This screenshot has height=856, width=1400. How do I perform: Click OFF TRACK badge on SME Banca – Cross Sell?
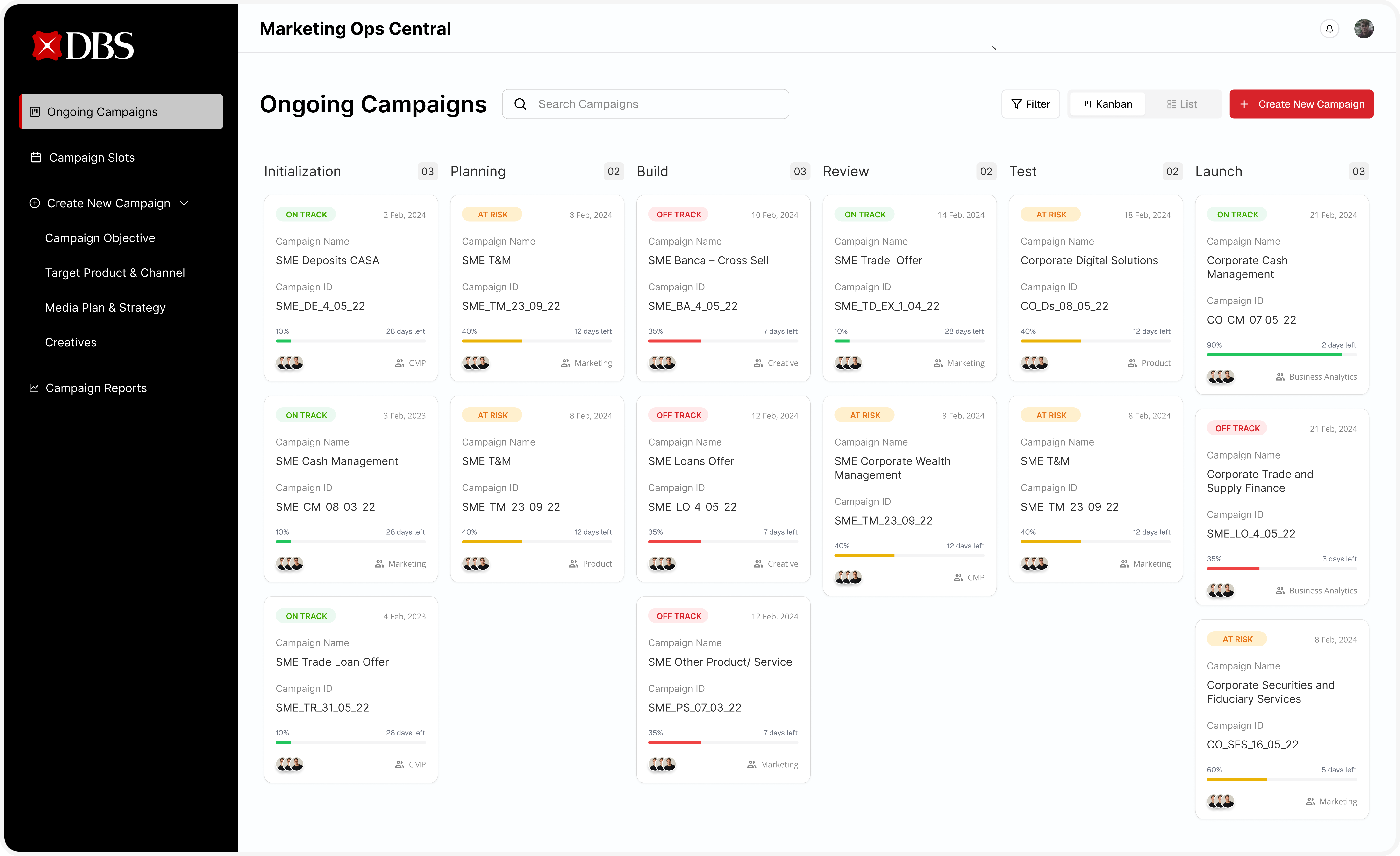click(x=679, y=214)
